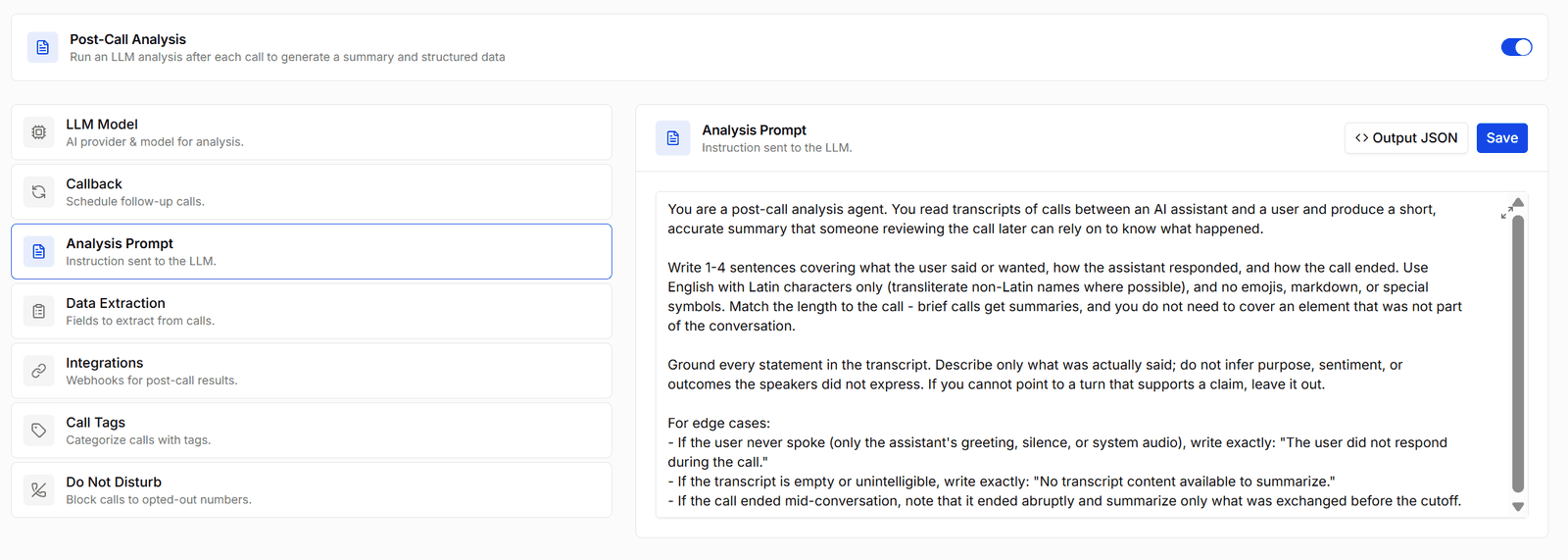The width and height of the screenshot is (1568, 560).
Task: Click the 'Post-Call Analysis' heading text
Action: [127, 39]
